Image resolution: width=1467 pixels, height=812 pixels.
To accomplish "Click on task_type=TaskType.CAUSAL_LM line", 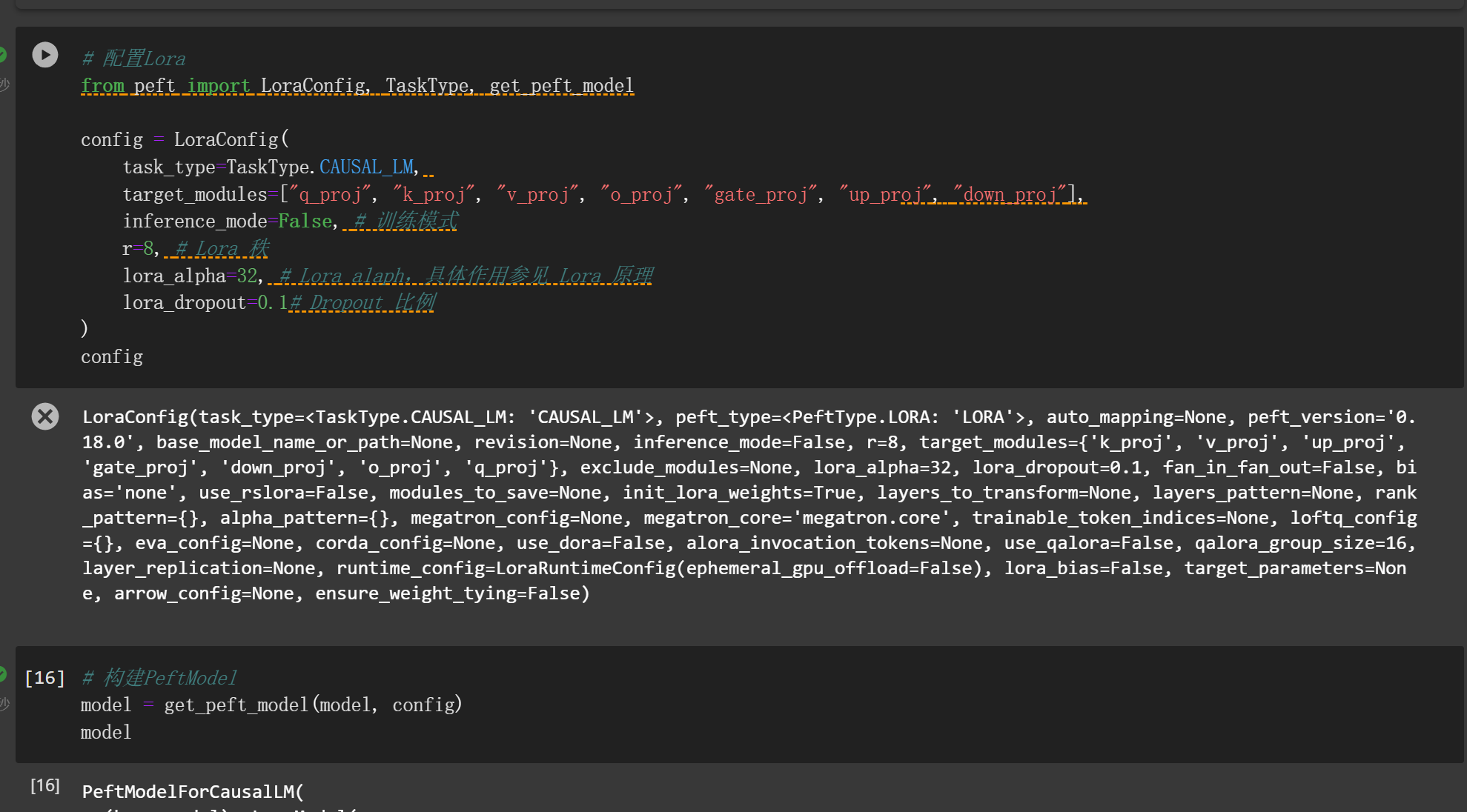I will tap(271, 167).
